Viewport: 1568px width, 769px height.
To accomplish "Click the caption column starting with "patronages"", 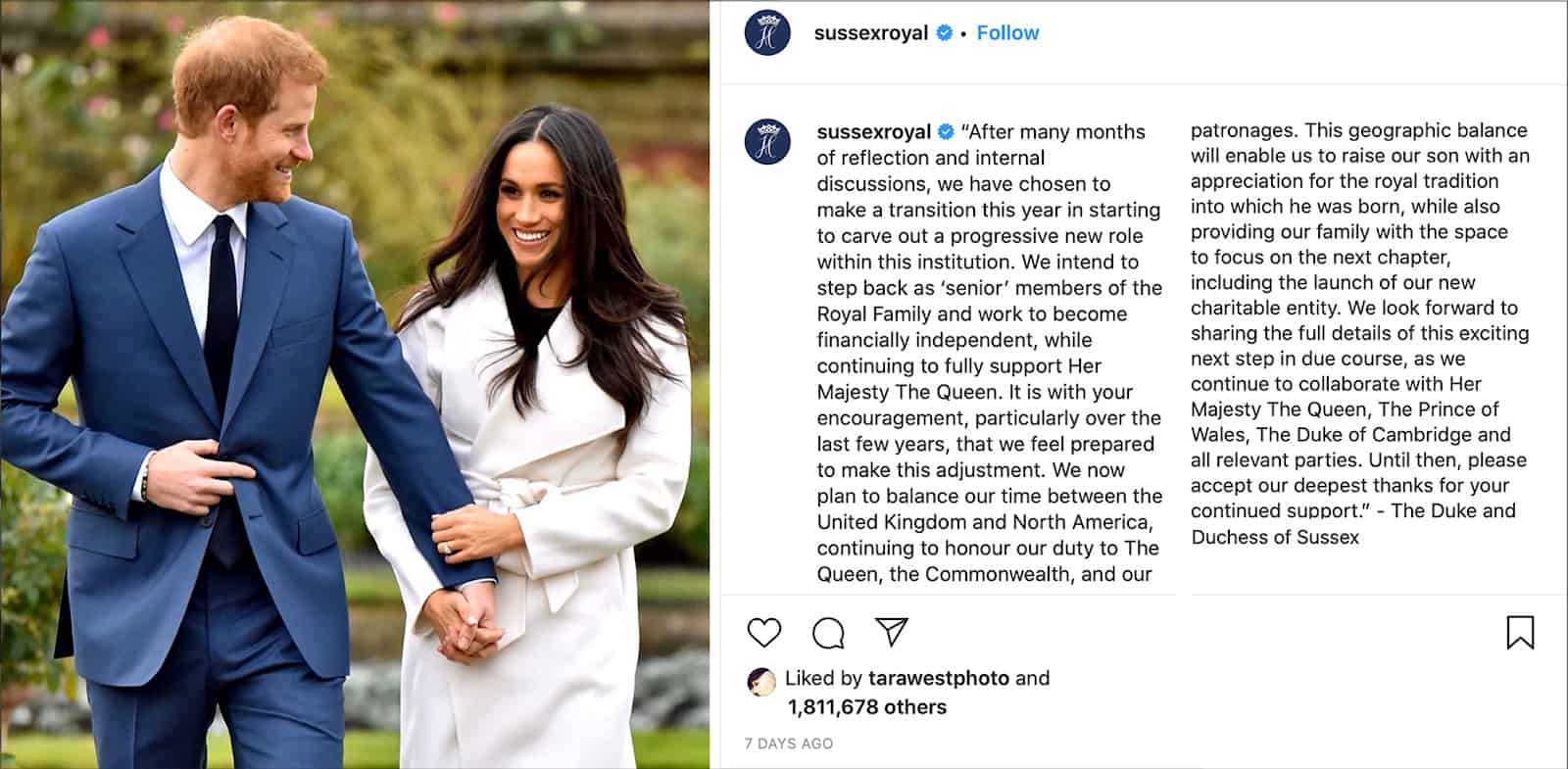I will [1360, 333].
